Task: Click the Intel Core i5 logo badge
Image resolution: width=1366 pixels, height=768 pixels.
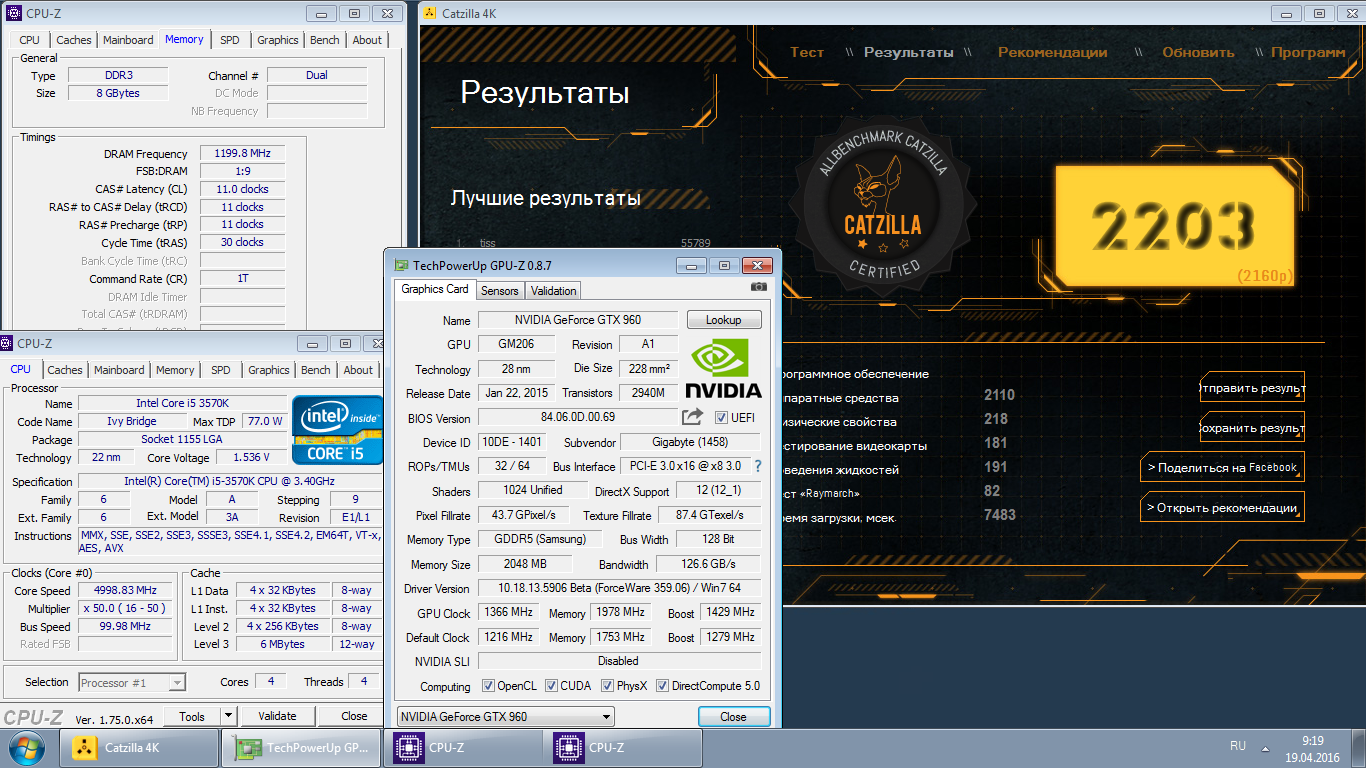Action: click(x=337, y=430)
